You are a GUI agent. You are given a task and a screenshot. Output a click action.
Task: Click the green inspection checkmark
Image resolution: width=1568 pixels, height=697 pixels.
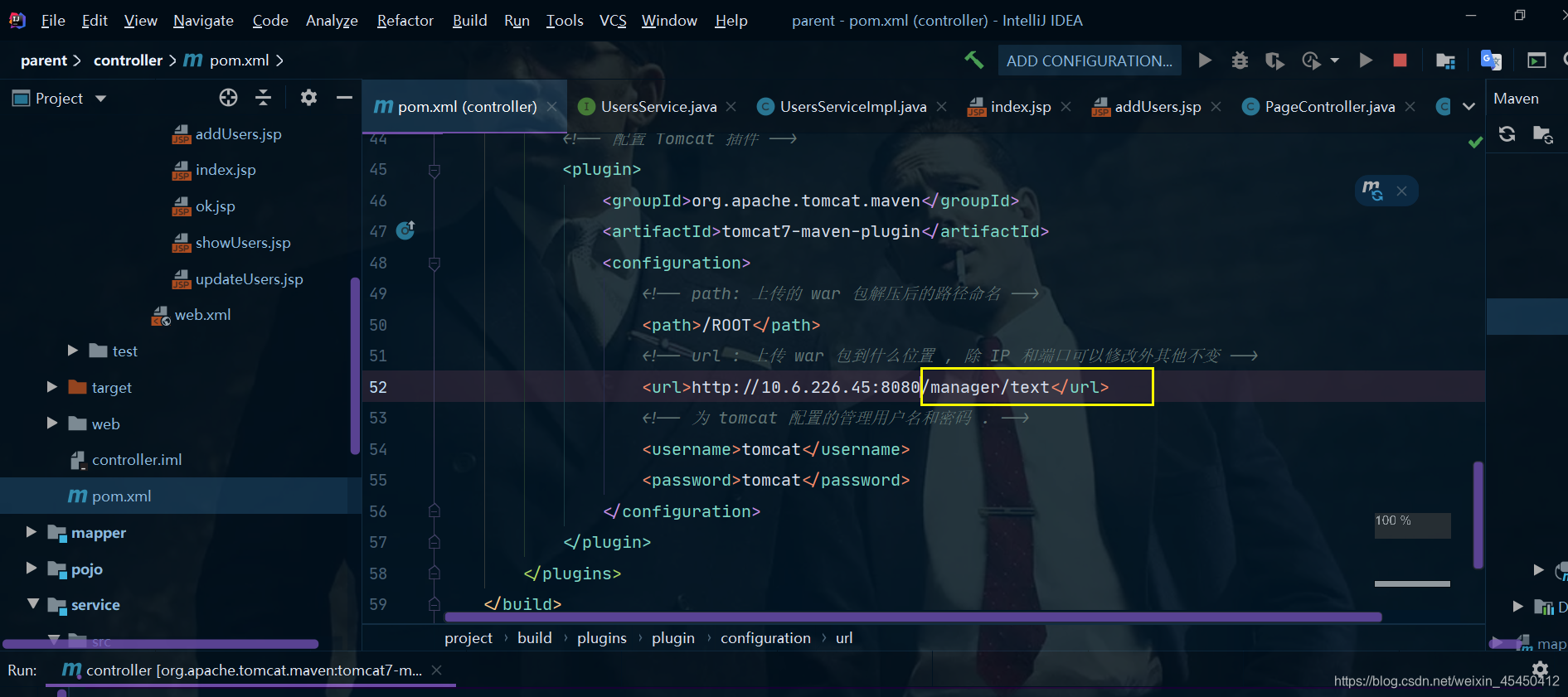1475,143
